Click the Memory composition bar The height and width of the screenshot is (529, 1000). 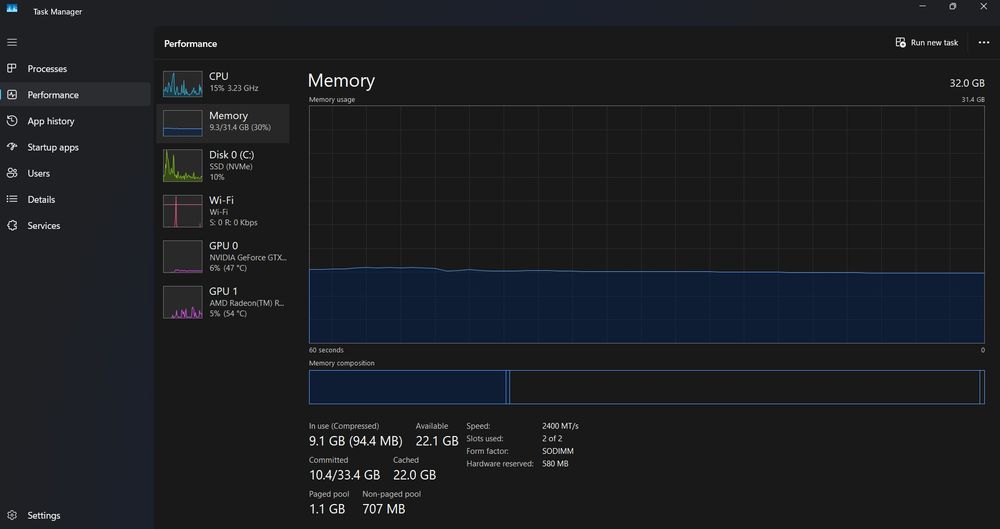click(x=647, y=387)
